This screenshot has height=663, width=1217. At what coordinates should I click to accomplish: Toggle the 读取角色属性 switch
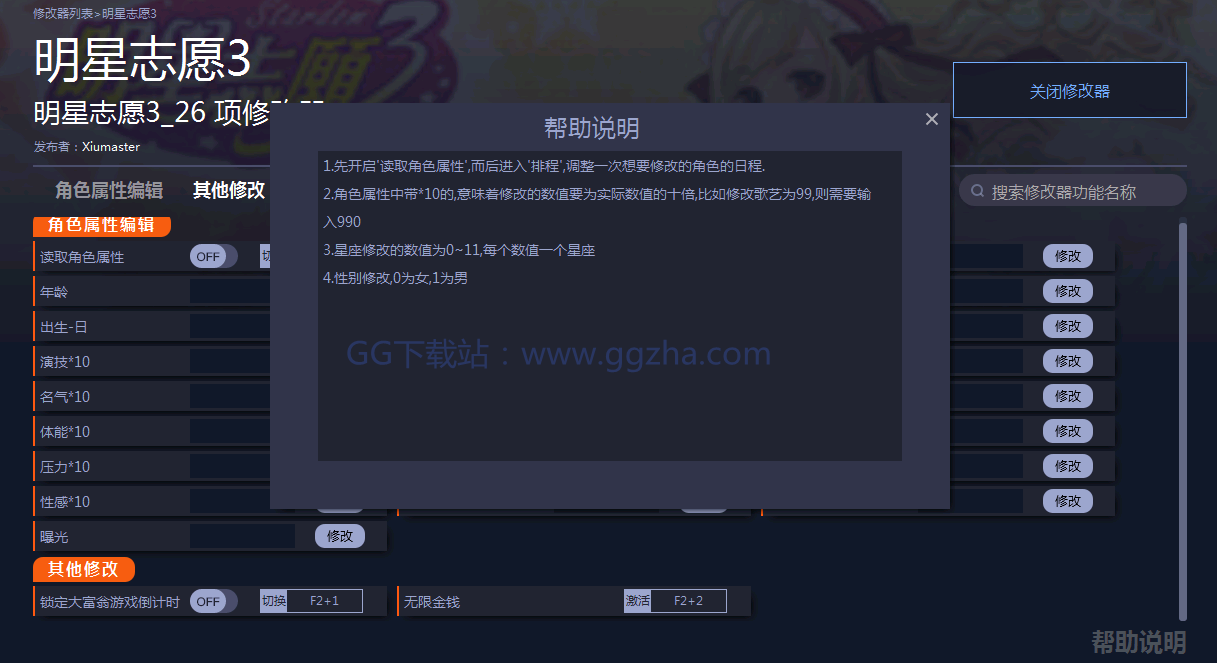(x=214, y=256)
